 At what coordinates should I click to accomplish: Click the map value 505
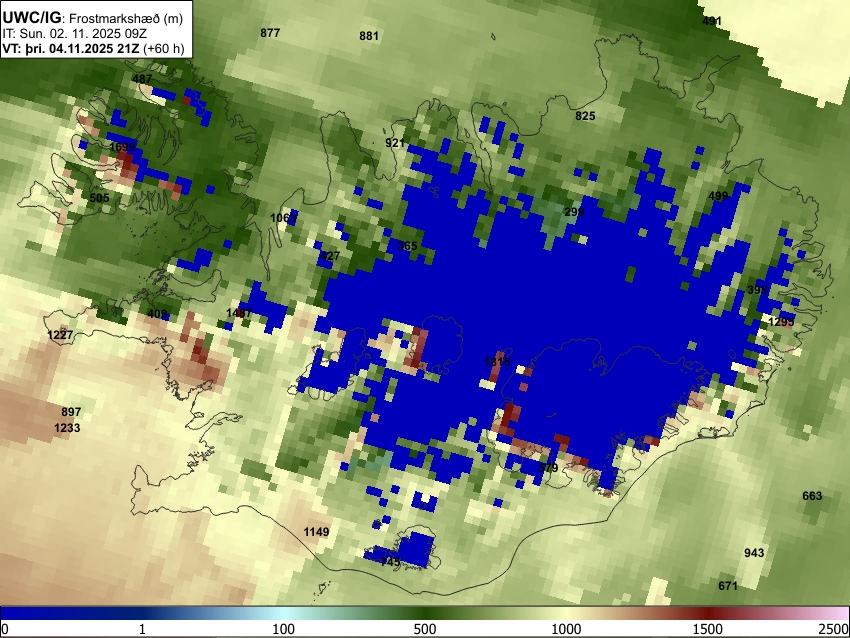click(x=99, y=198)
